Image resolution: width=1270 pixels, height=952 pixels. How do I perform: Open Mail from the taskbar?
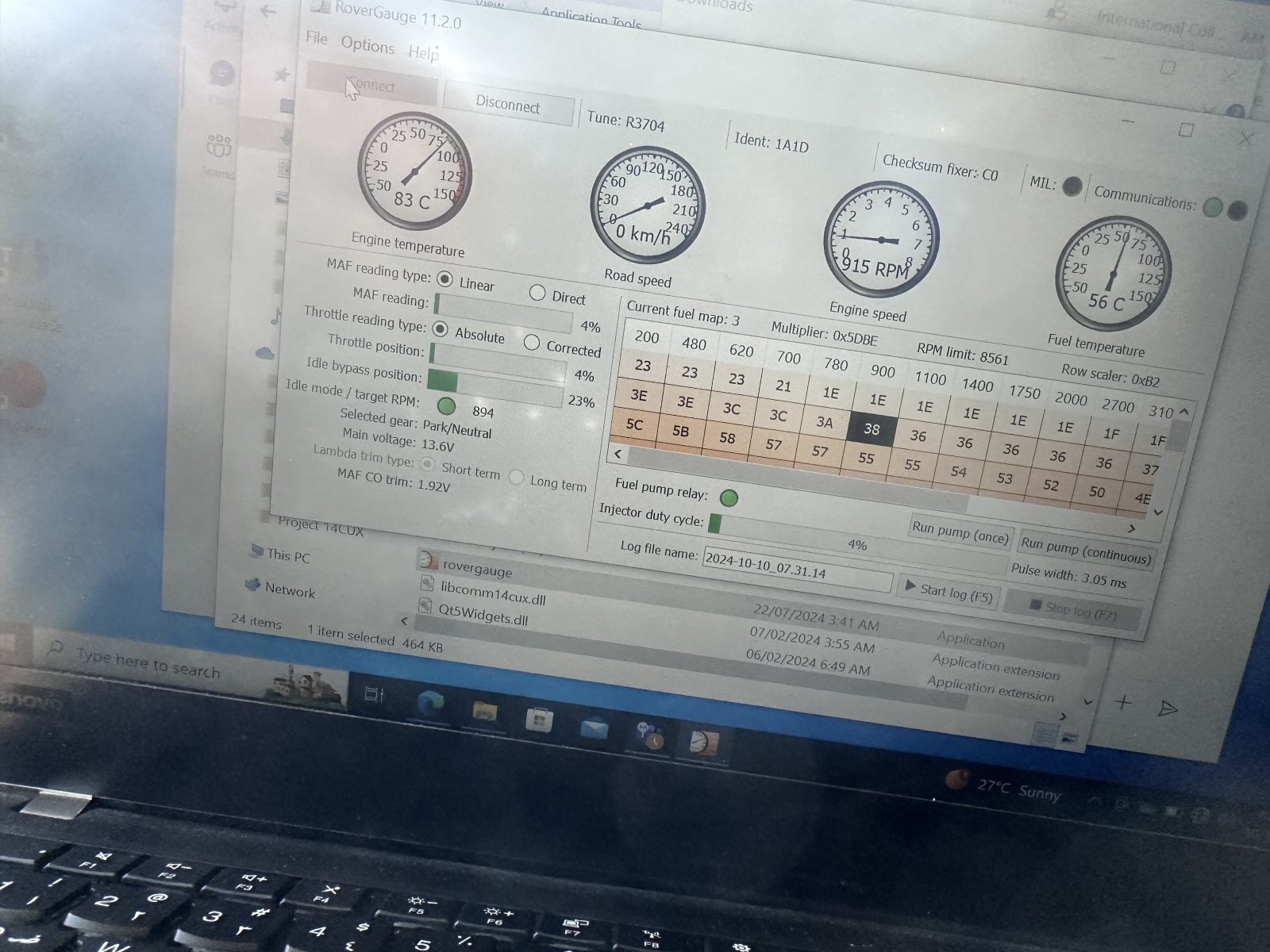point(595,727)
